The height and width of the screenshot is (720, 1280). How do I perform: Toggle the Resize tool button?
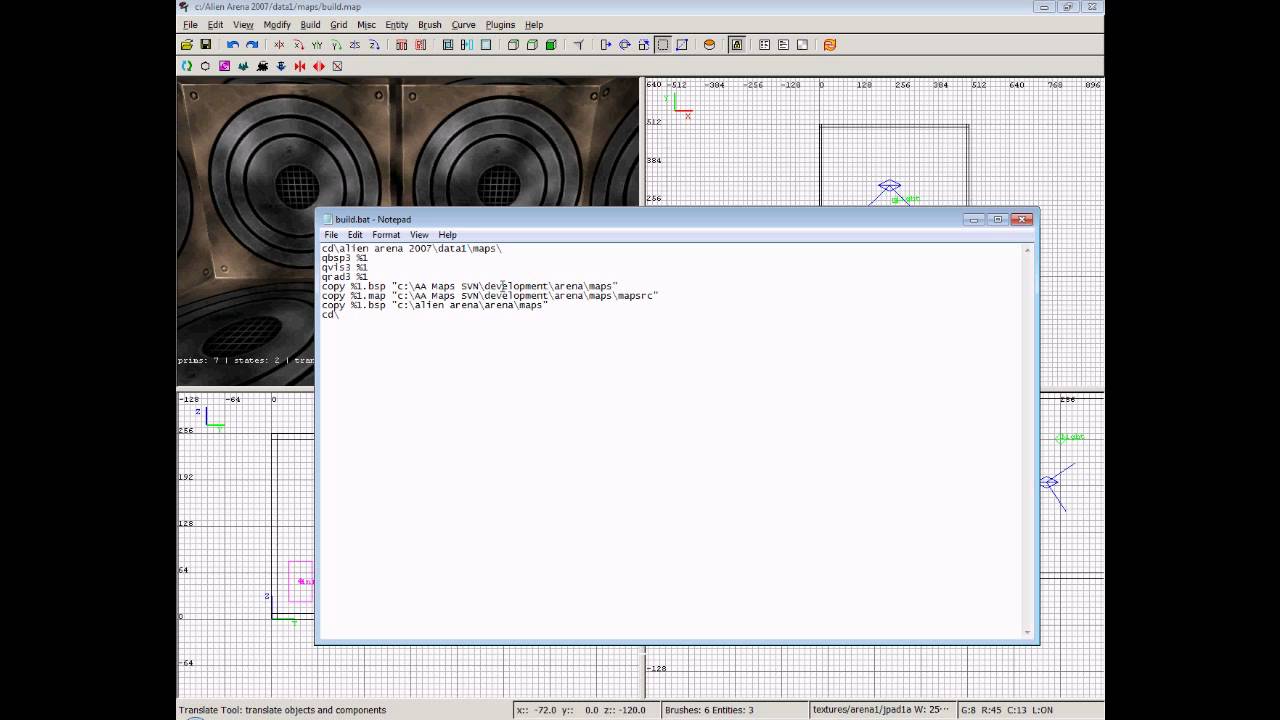coord(663,44)
